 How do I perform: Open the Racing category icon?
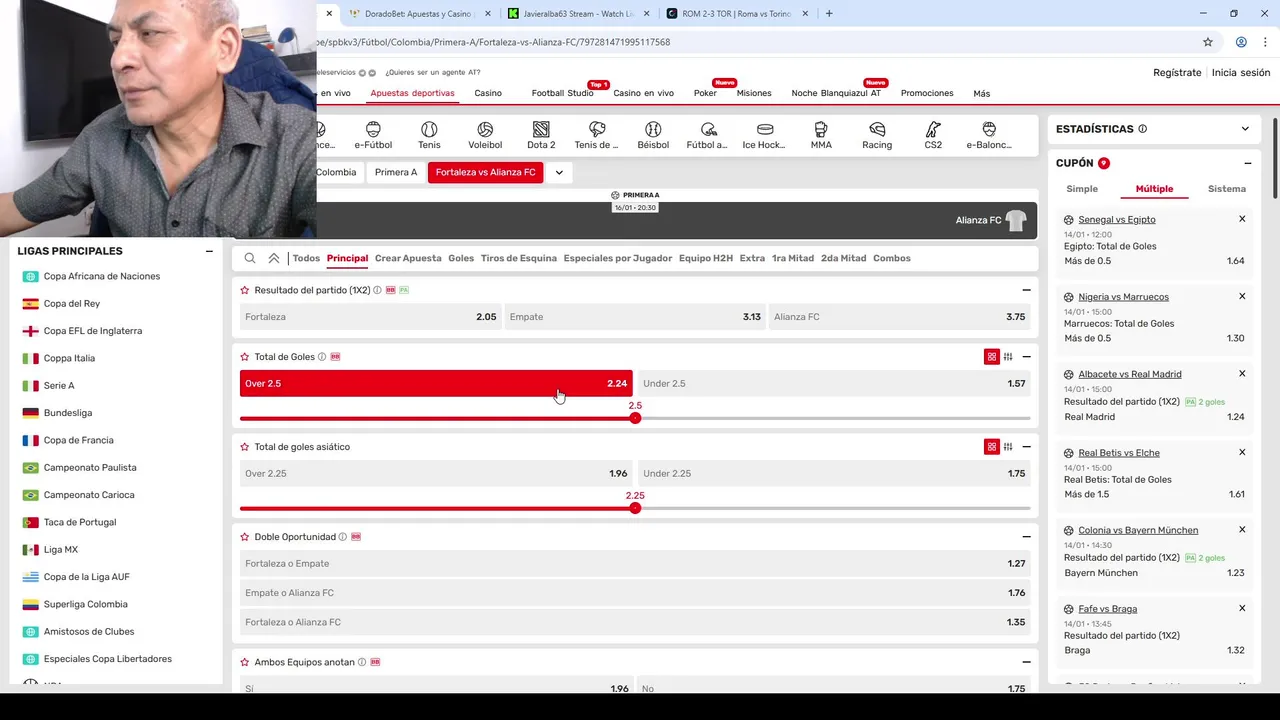[x=877, y=135]
